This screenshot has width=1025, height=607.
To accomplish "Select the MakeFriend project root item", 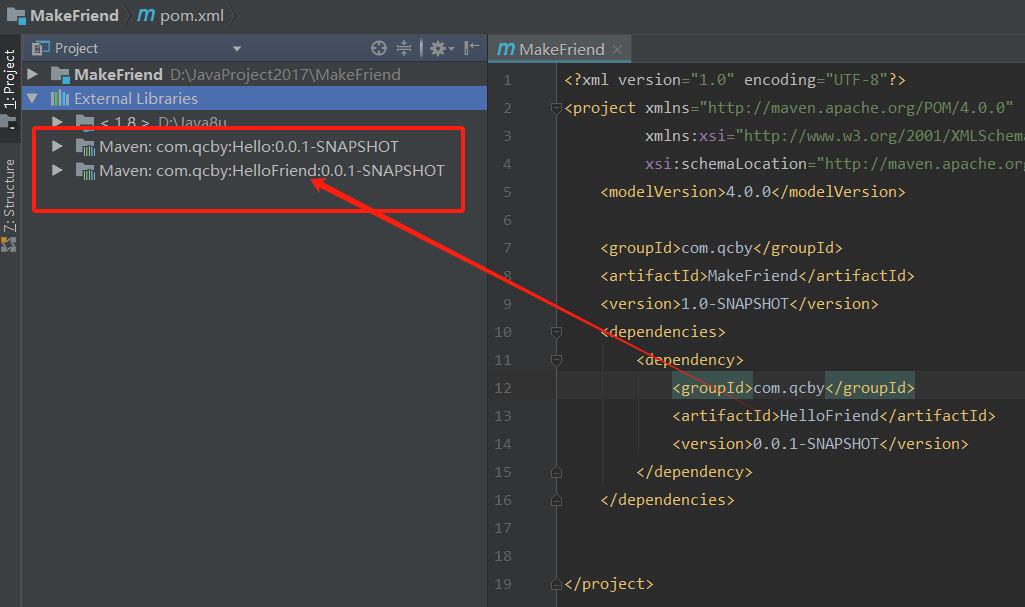I will pyautogui.click(x=255, y=74).
